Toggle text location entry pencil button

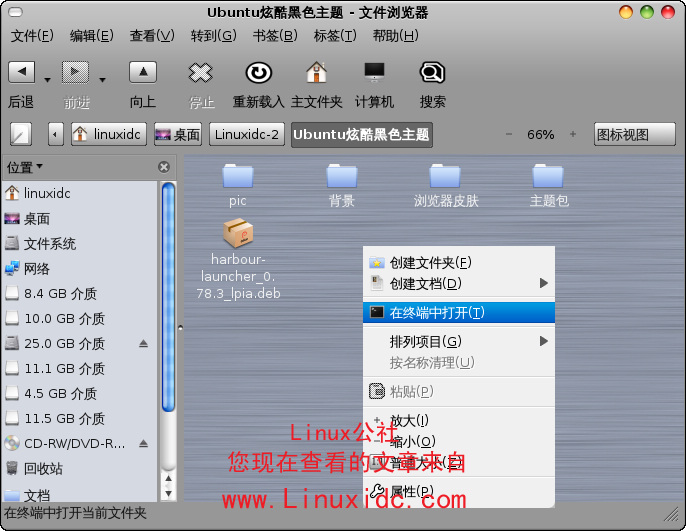(x=21, y=134)
